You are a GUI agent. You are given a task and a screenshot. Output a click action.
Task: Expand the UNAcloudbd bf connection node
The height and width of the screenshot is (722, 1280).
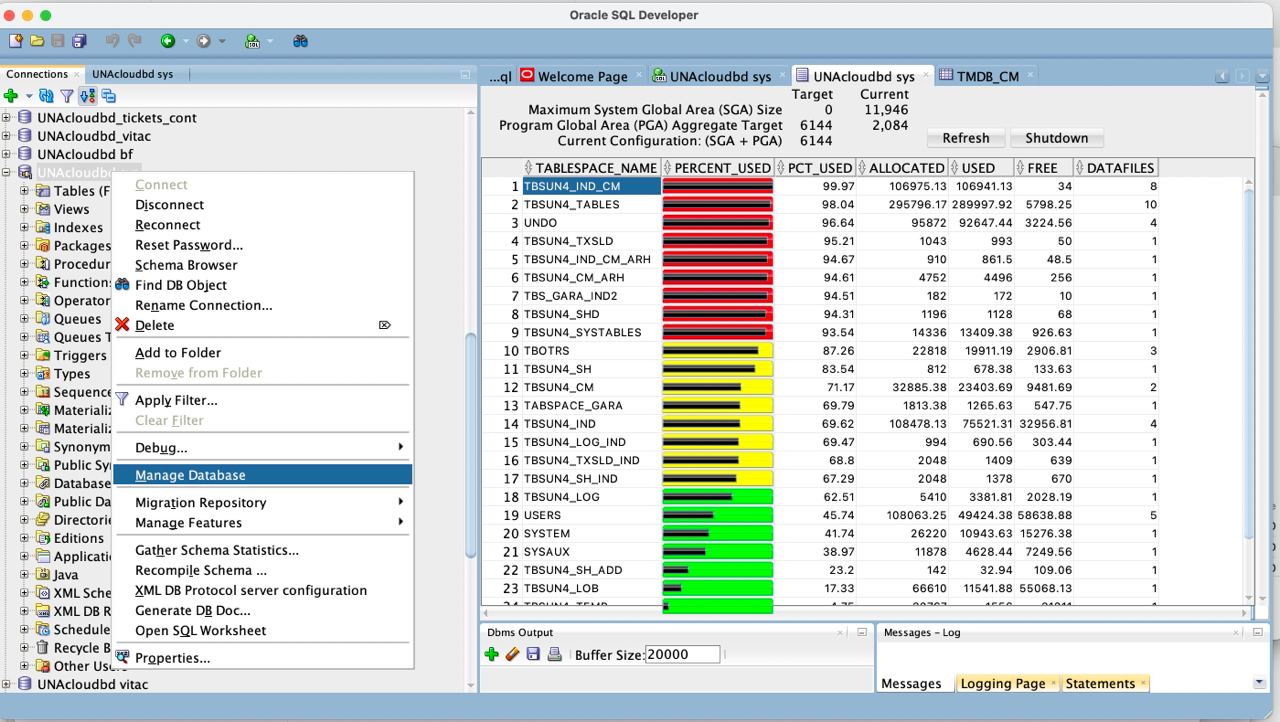(8, 154)
